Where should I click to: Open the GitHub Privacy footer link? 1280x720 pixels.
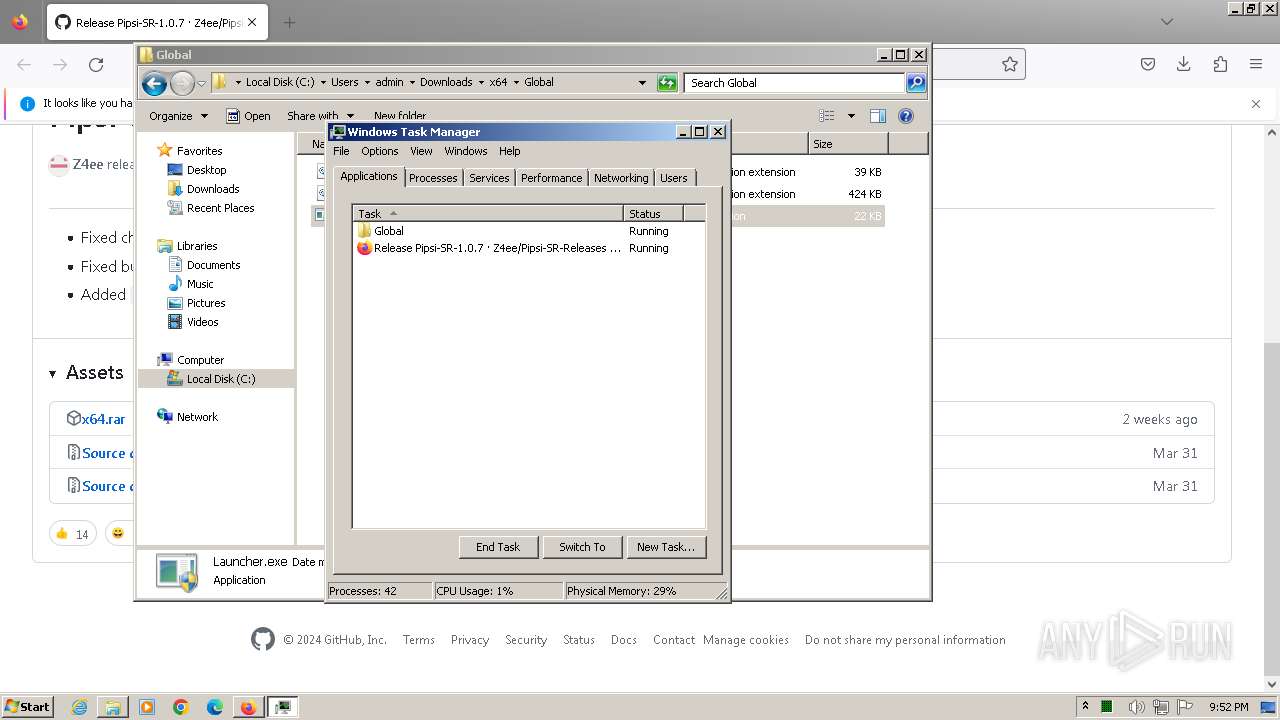pos(470,640)
